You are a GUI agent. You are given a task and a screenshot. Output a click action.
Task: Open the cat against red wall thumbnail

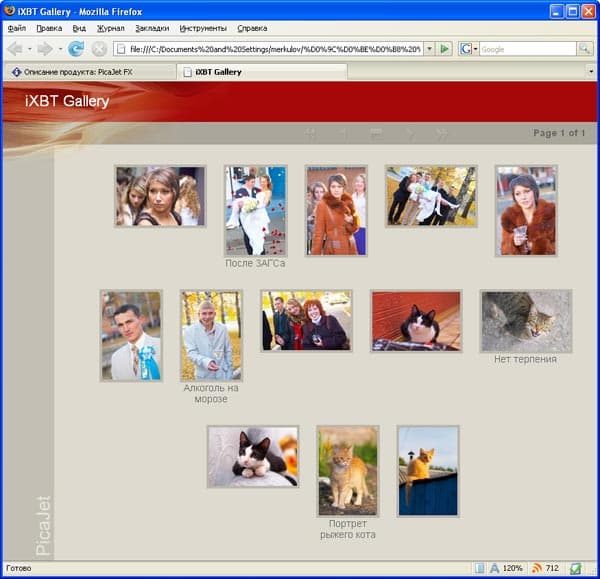point(416,321)
